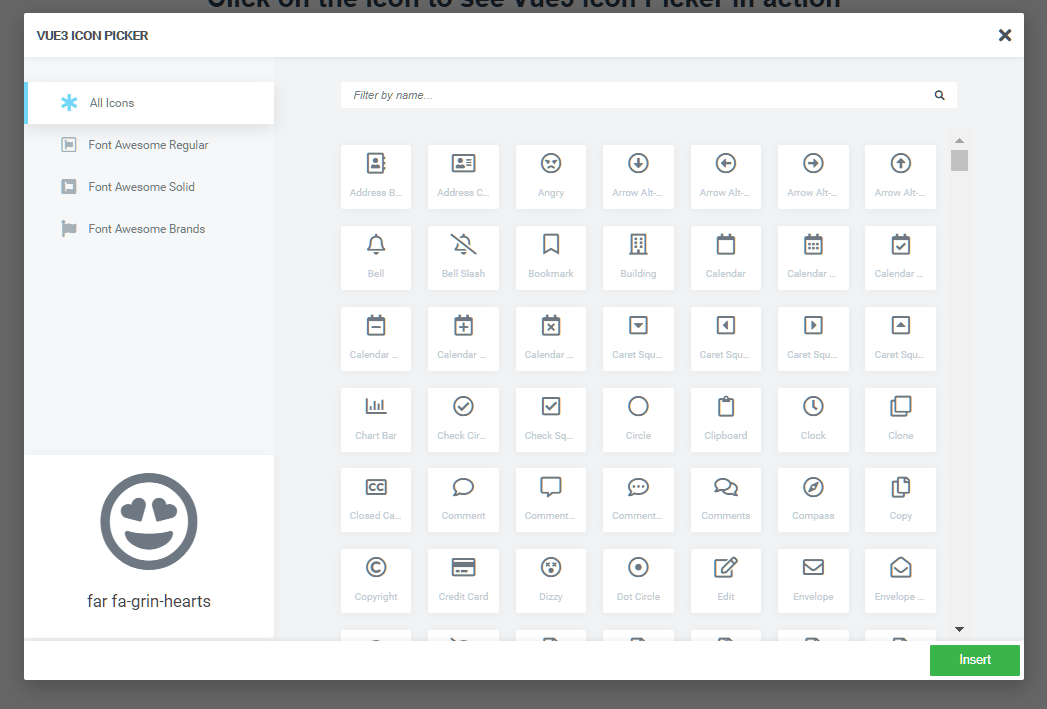Choose the Credit Card icon
1047x709 pixels.
click(463, 580)
